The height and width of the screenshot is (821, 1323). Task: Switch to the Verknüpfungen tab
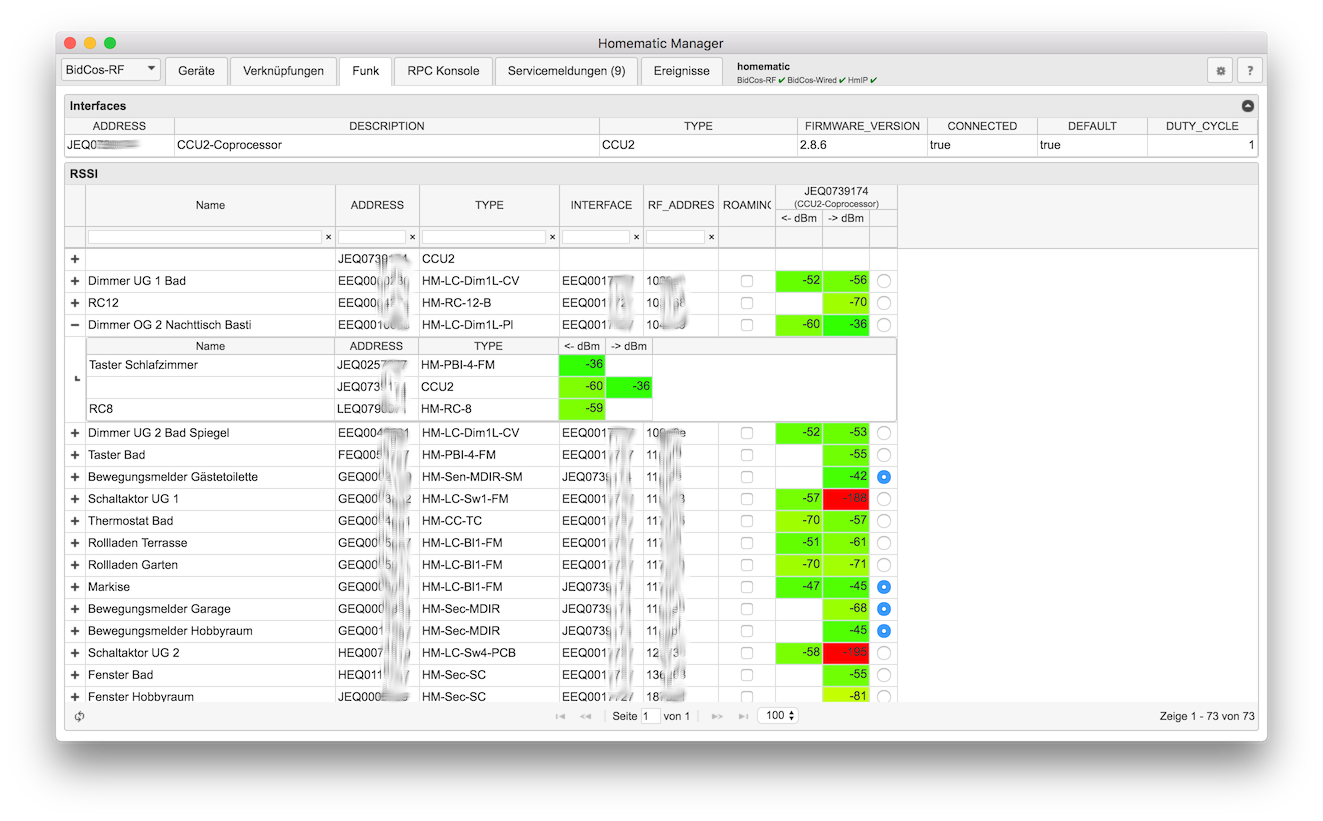(283, 71)
